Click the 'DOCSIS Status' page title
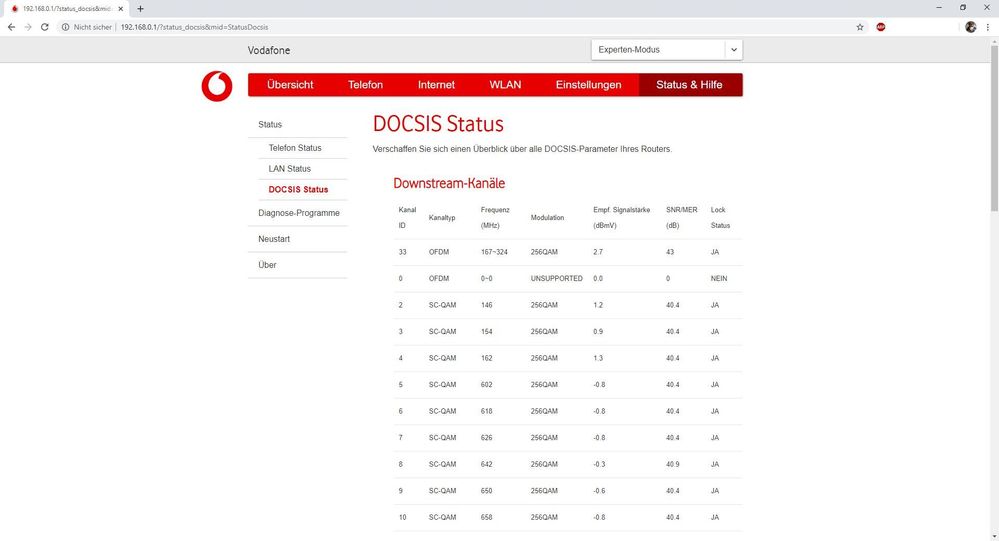This screenshot has width=999, height=541. coord(438,124)
